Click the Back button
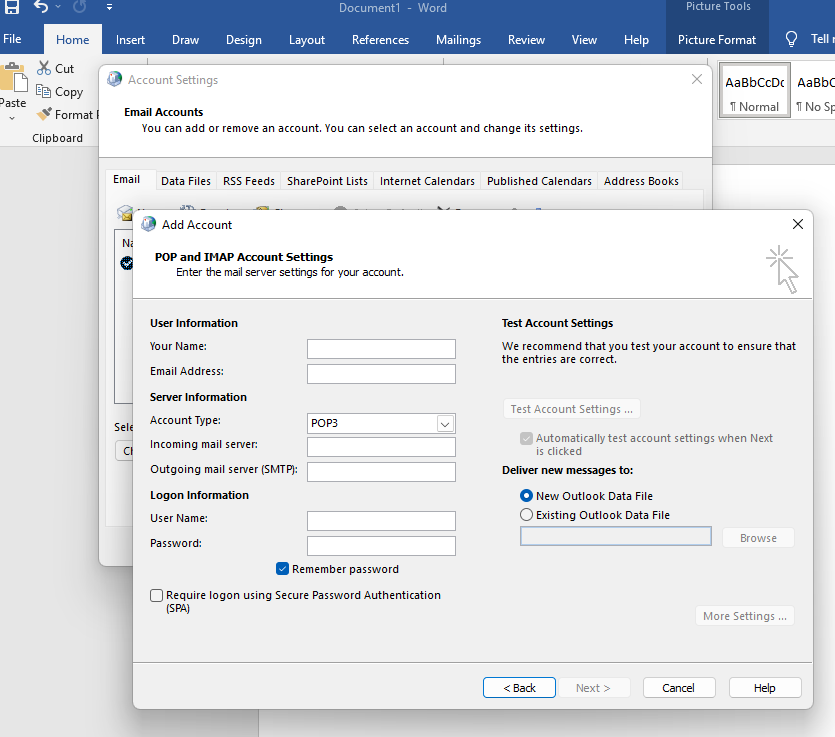 pyautogui.click(x=519, y=687)
